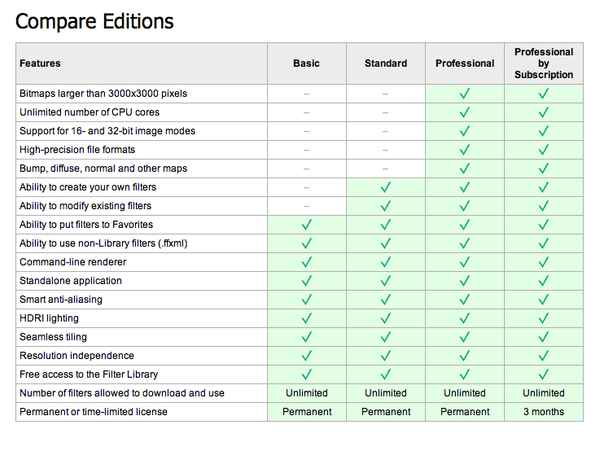Screen dimensions: 600x451
Task: Select the Professional by Subscription header
Action: click(x=544, y=63)
